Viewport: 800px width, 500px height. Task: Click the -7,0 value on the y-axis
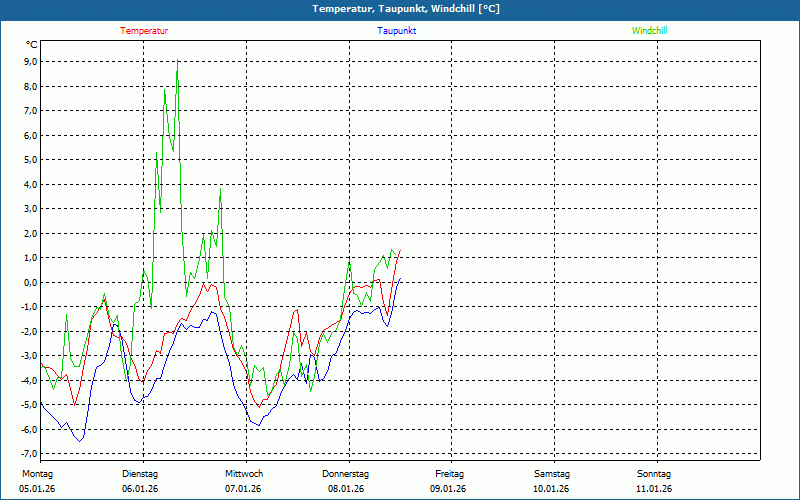click(x=29, y=454)
